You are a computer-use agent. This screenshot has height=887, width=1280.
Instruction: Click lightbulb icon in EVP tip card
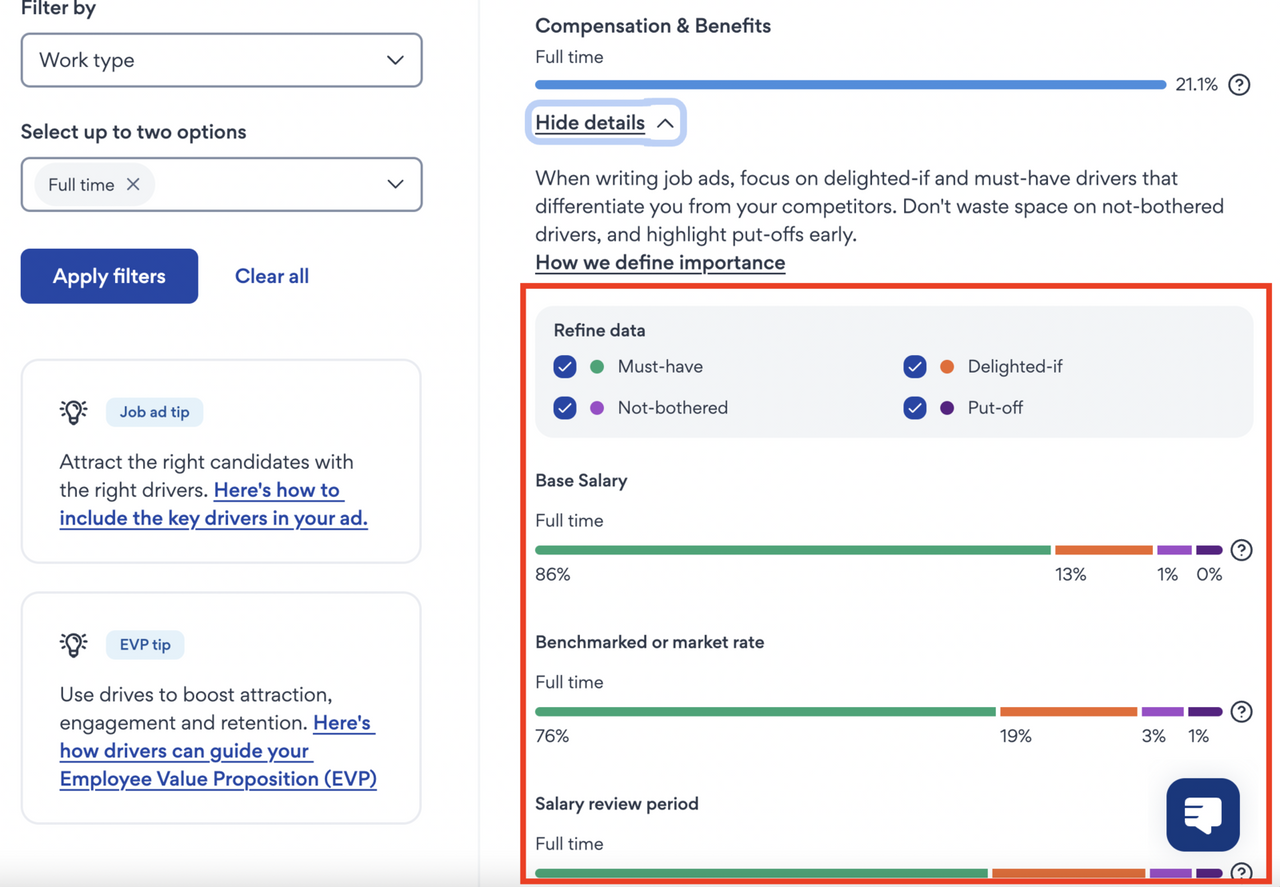pos(73,645)
